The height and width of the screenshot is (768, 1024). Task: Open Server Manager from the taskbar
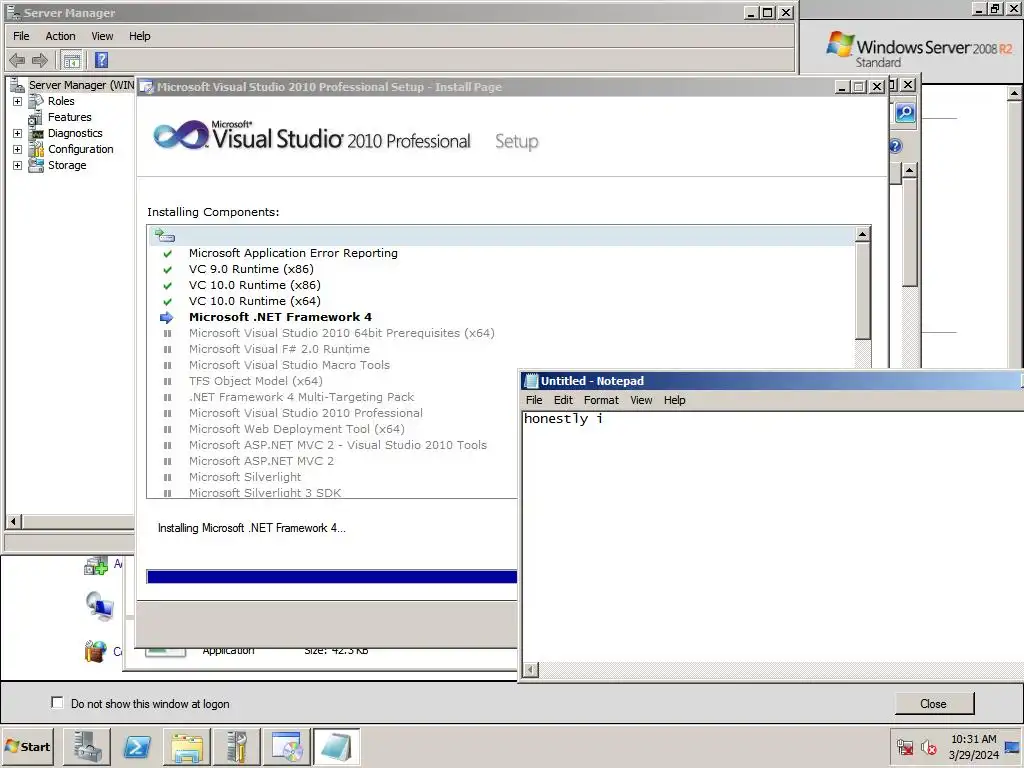tap(87, 747)
